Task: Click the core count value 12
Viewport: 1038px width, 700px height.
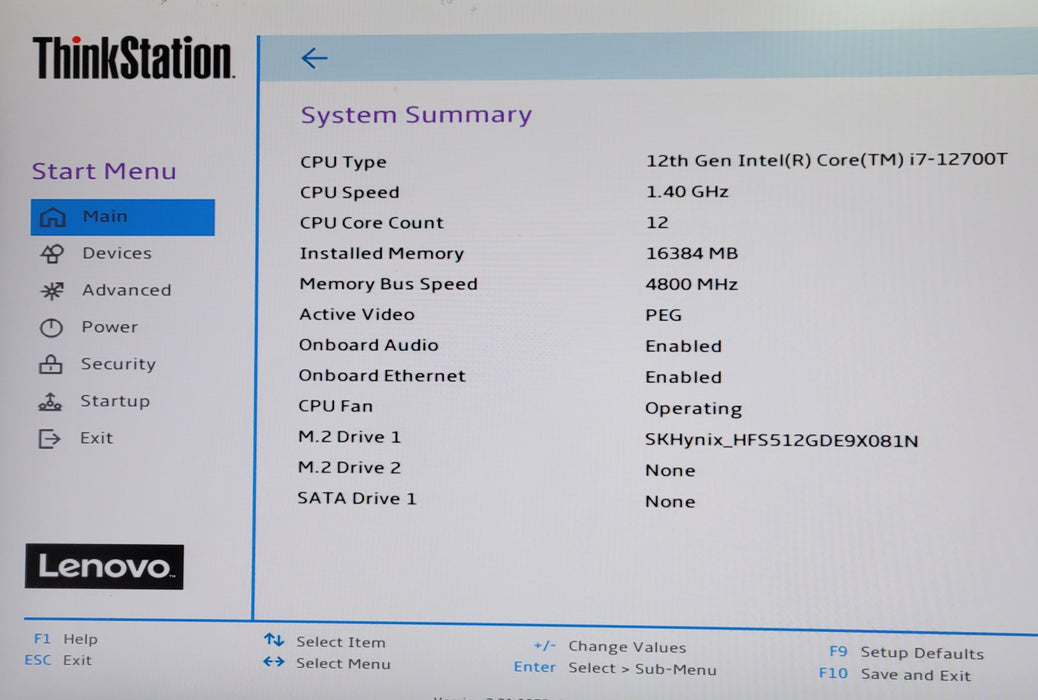Action: pos(657,223)
